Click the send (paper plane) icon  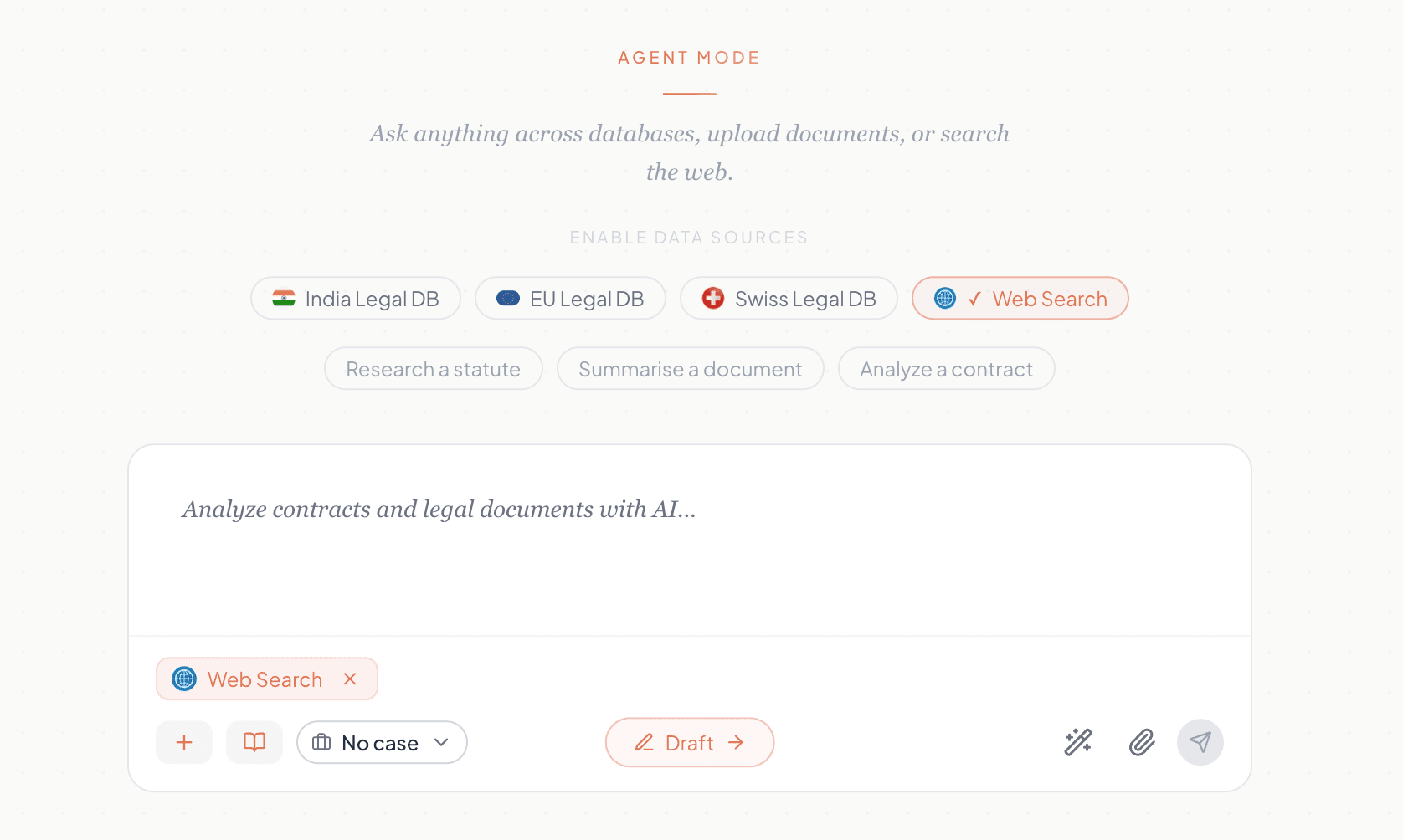coord(1200,742)
